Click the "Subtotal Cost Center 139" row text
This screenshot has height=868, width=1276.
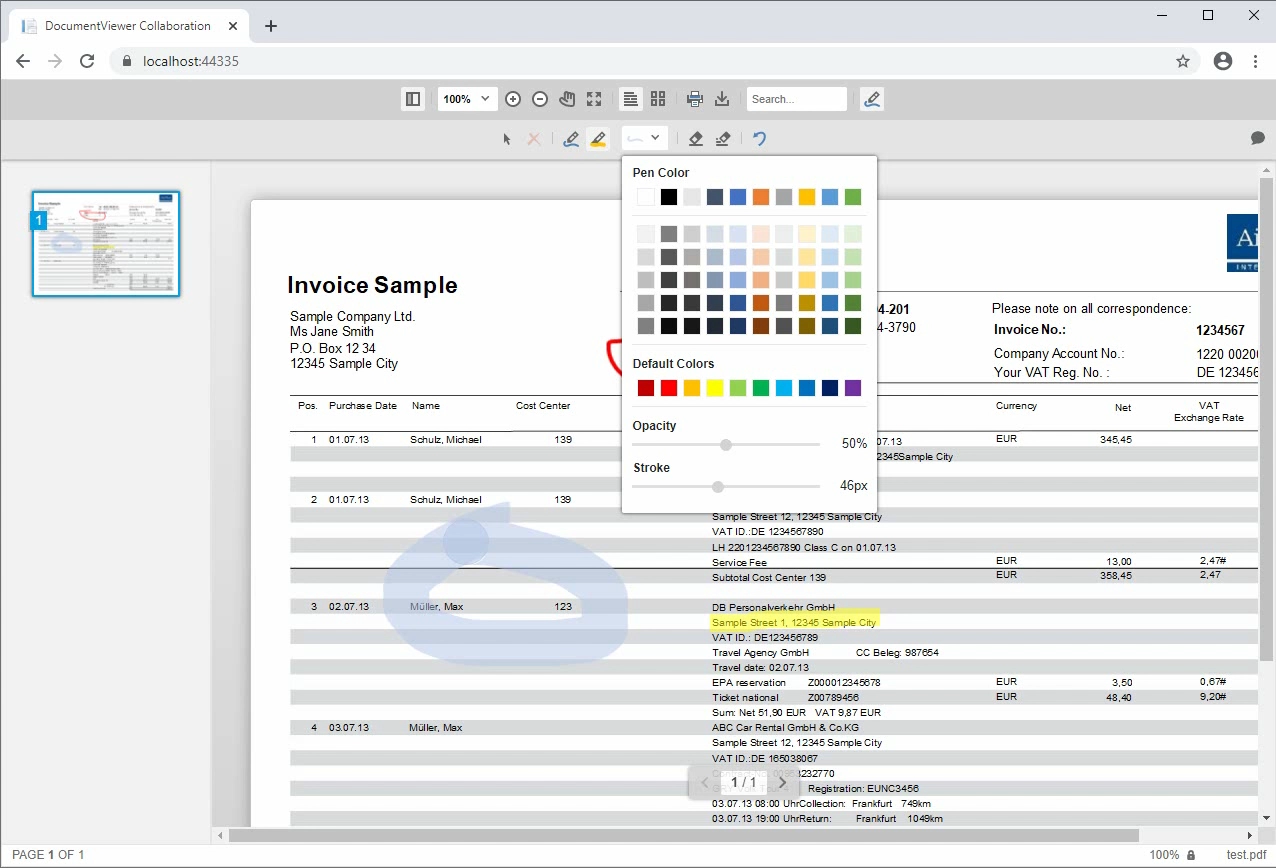tap(769, 577)
